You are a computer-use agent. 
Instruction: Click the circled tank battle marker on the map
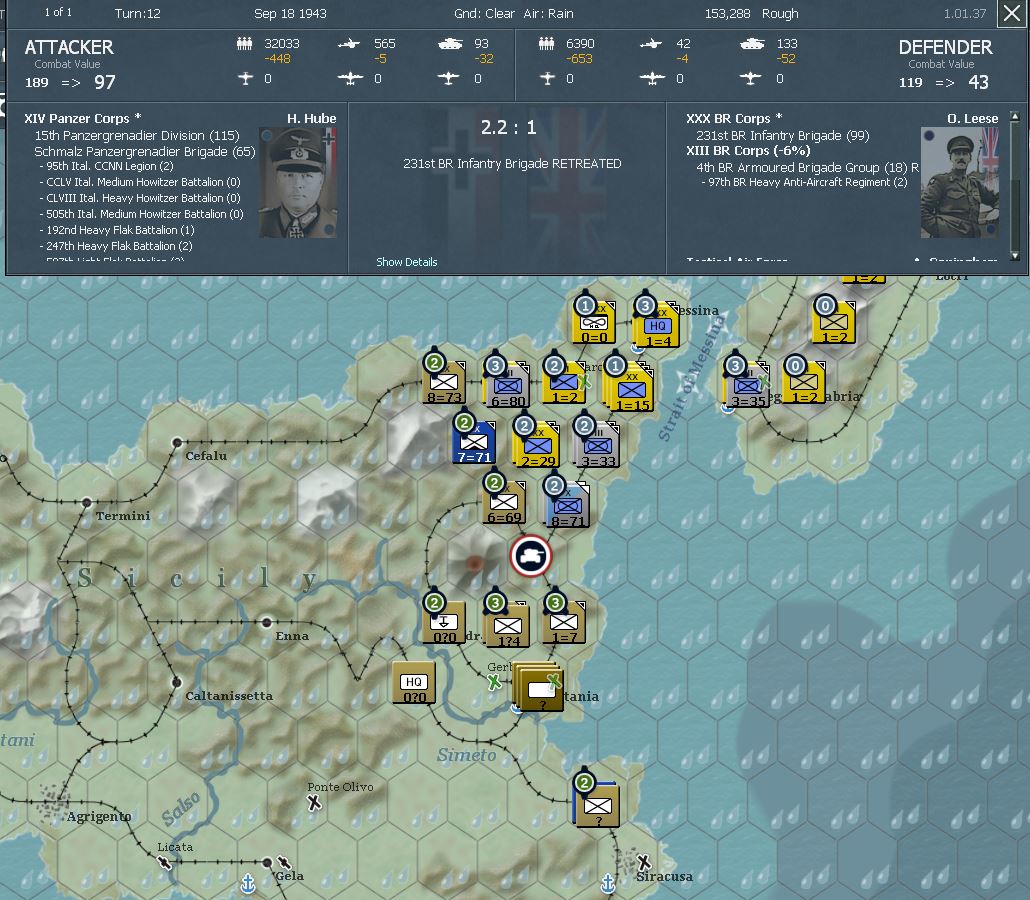click(530, 557)
